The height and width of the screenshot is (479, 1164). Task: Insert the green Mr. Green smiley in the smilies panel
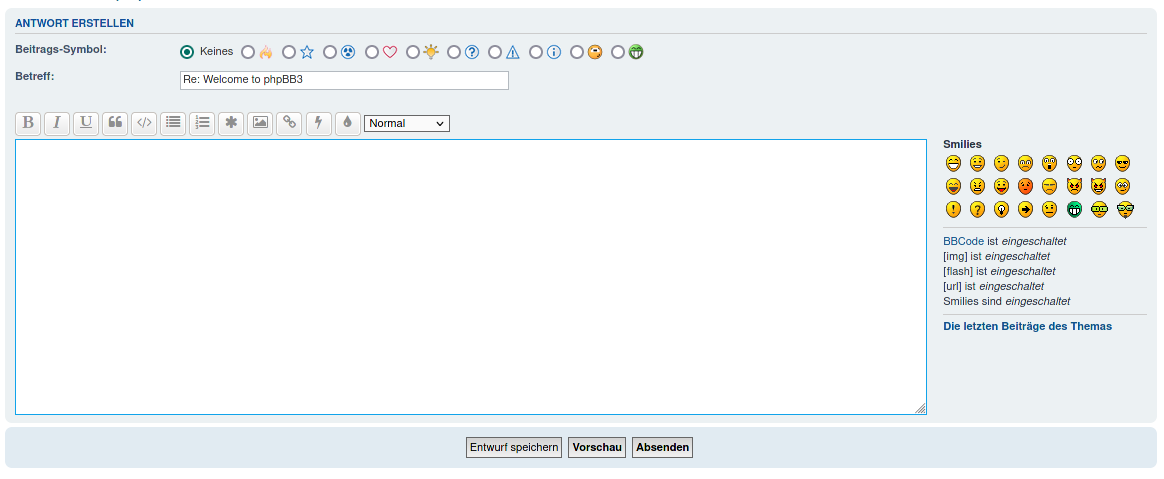1074,209
